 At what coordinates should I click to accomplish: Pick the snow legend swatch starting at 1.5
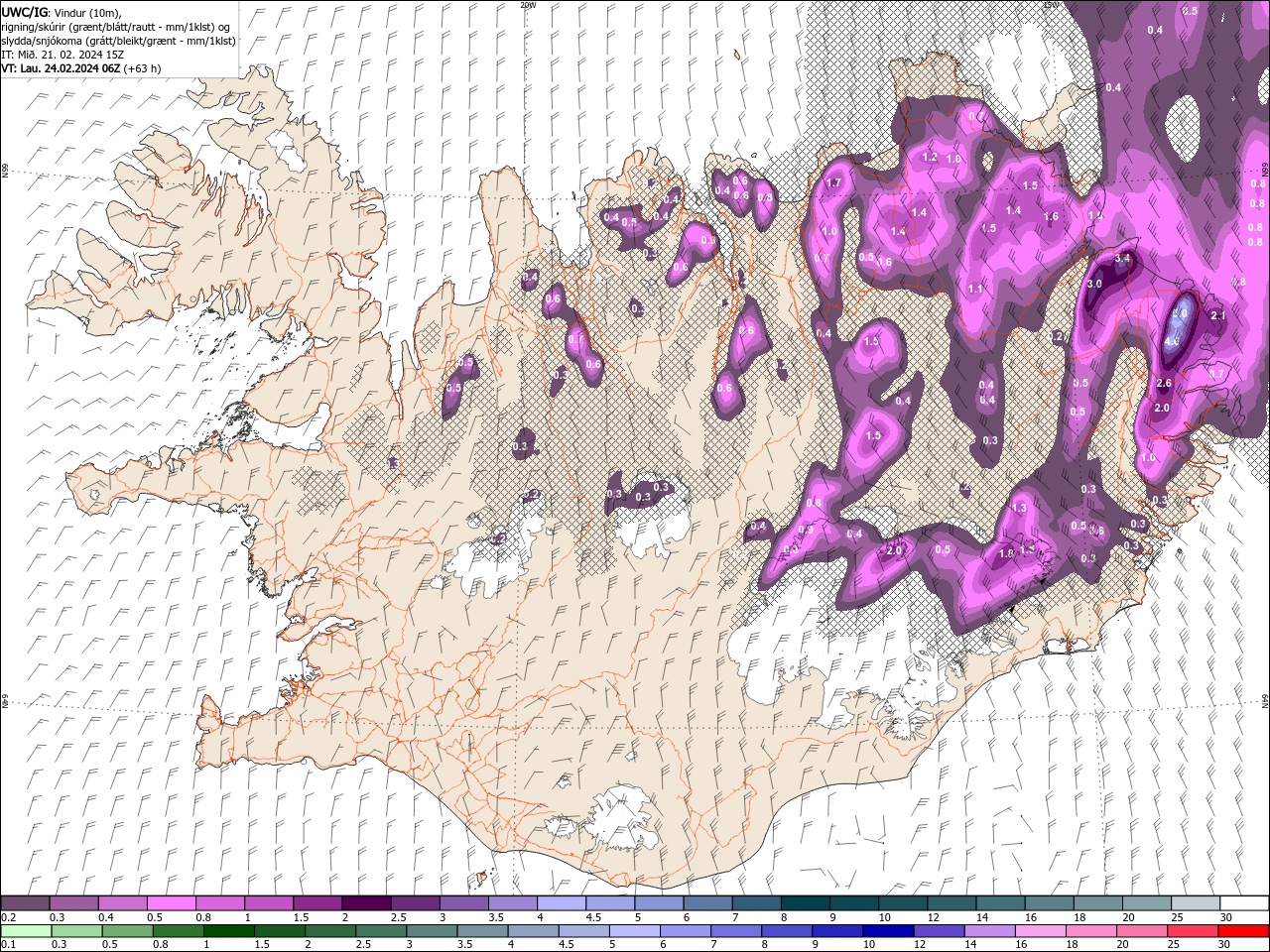pyautogui.click(x=317, y=903)
